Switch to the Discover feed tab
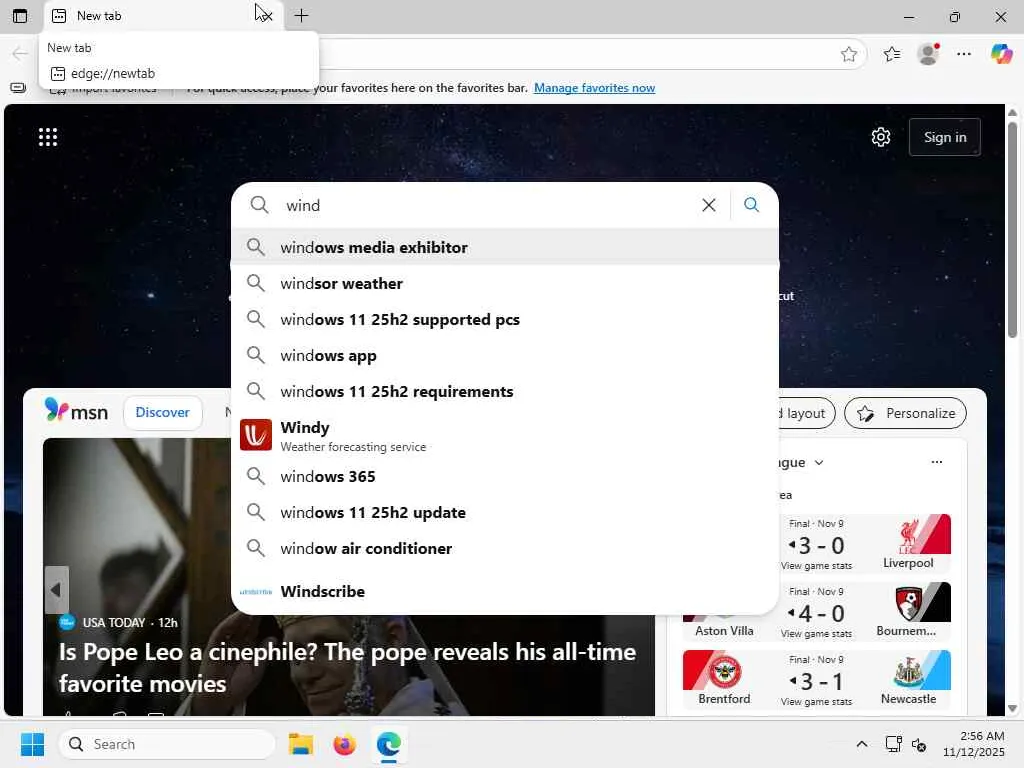This screenshot has height=768, width=1024. (x=163, y=412)
